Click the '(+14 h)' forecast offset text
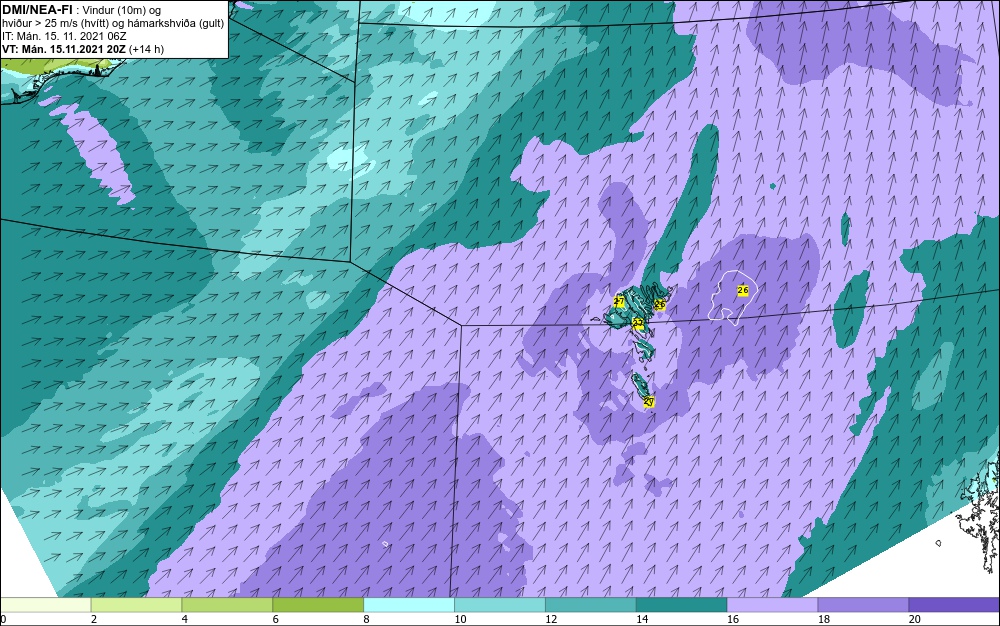 point(146,49)
